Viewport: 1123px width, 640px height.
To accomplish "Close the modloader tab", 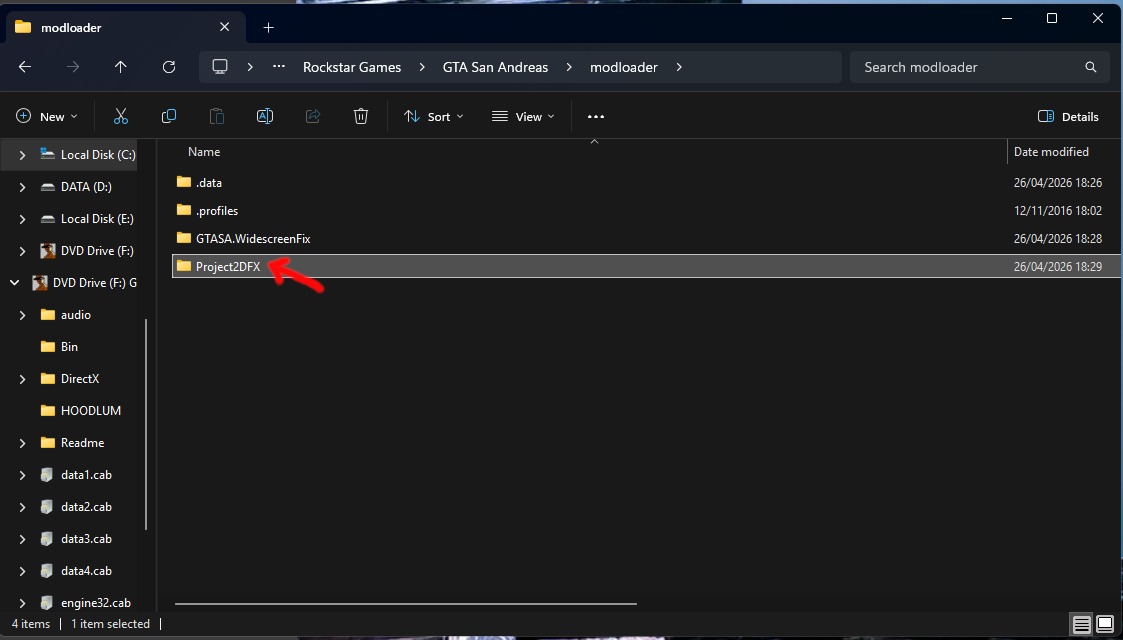I will point(224,26).
